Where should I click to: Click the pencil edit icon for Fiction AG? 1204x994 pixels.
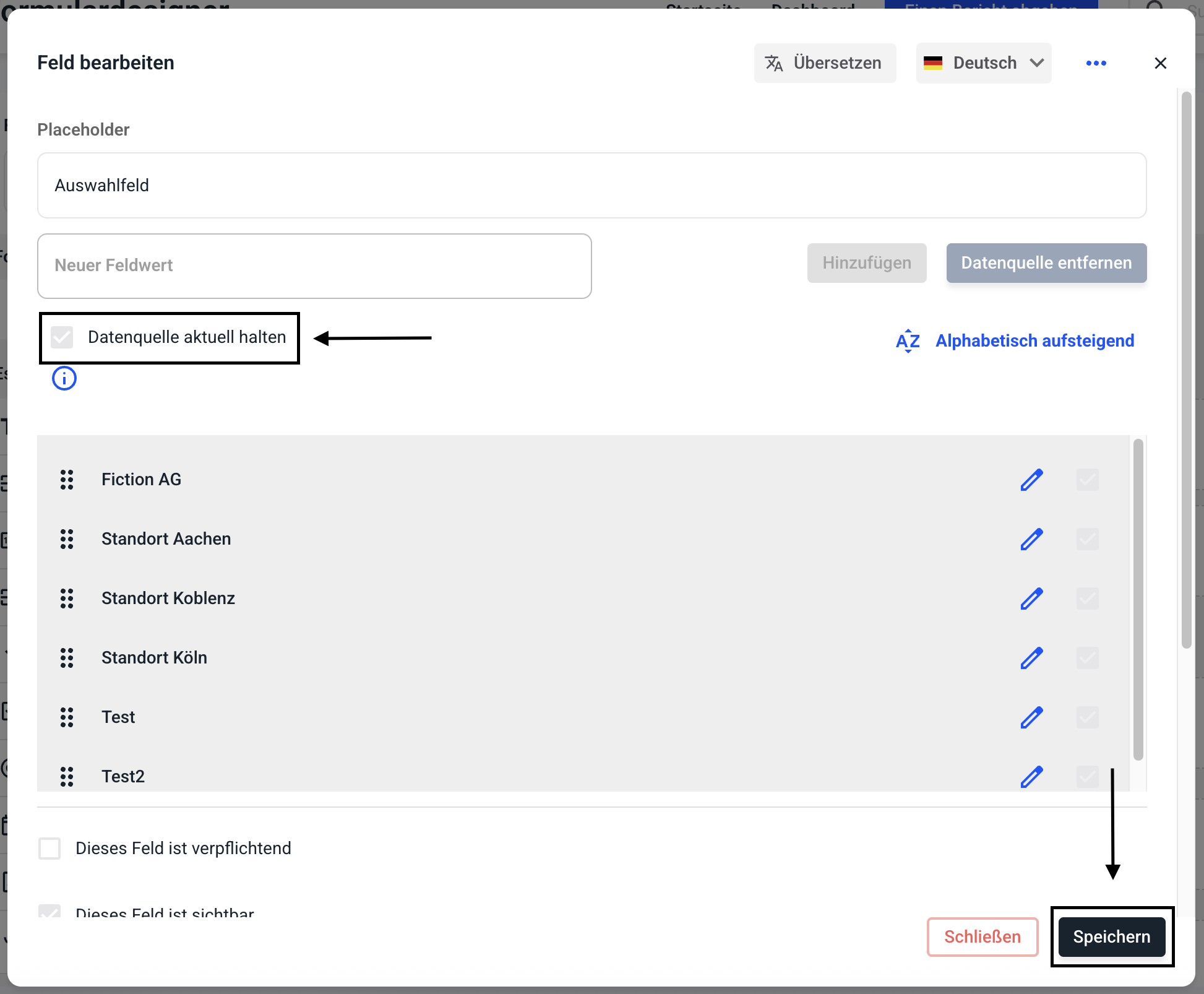(1031, 480)
